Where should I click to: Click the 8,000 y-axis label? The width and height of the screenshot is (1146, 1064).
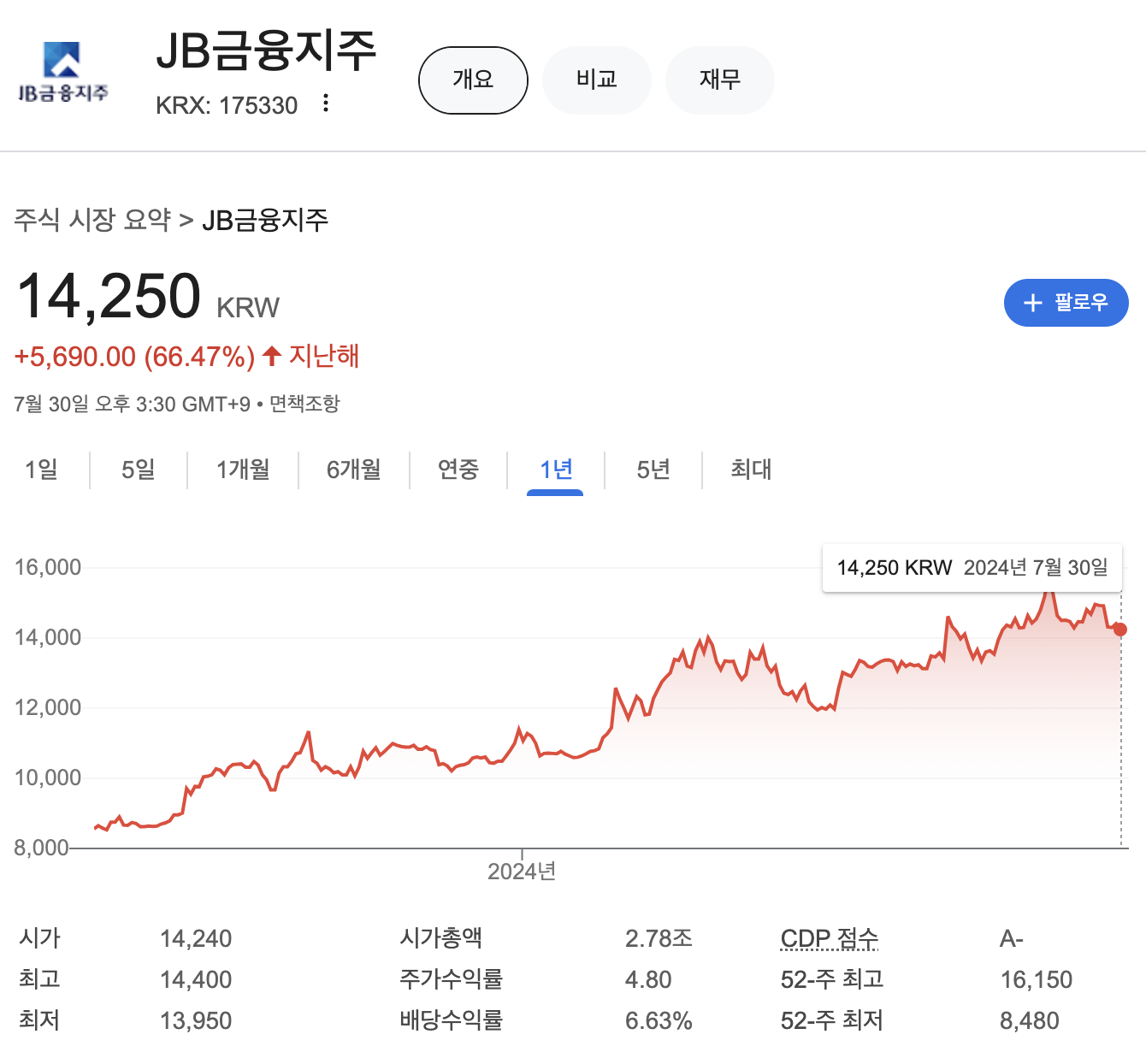41,848
